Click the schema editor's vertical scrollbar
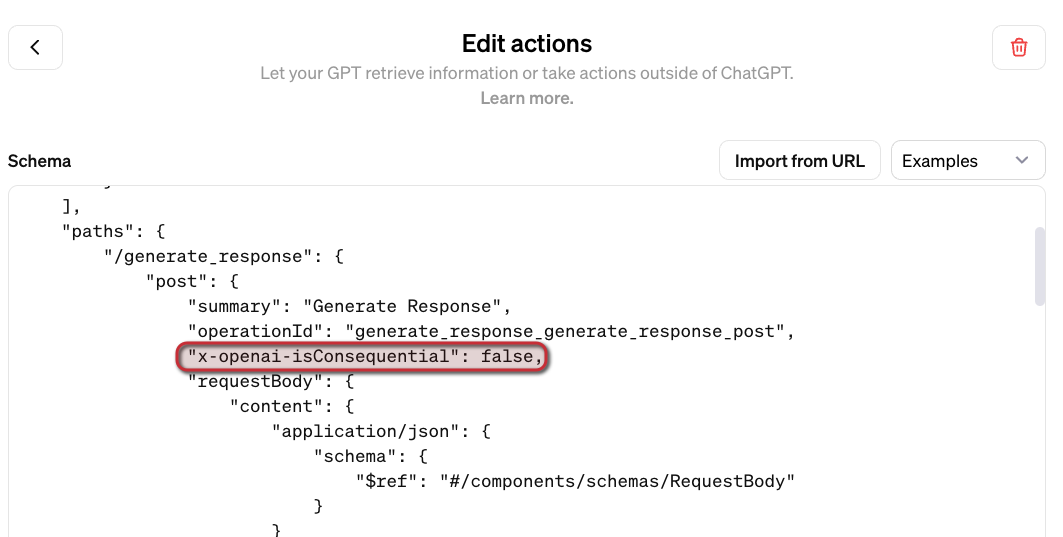Viewport: 1063px width, 537px height. point(1040,264)
